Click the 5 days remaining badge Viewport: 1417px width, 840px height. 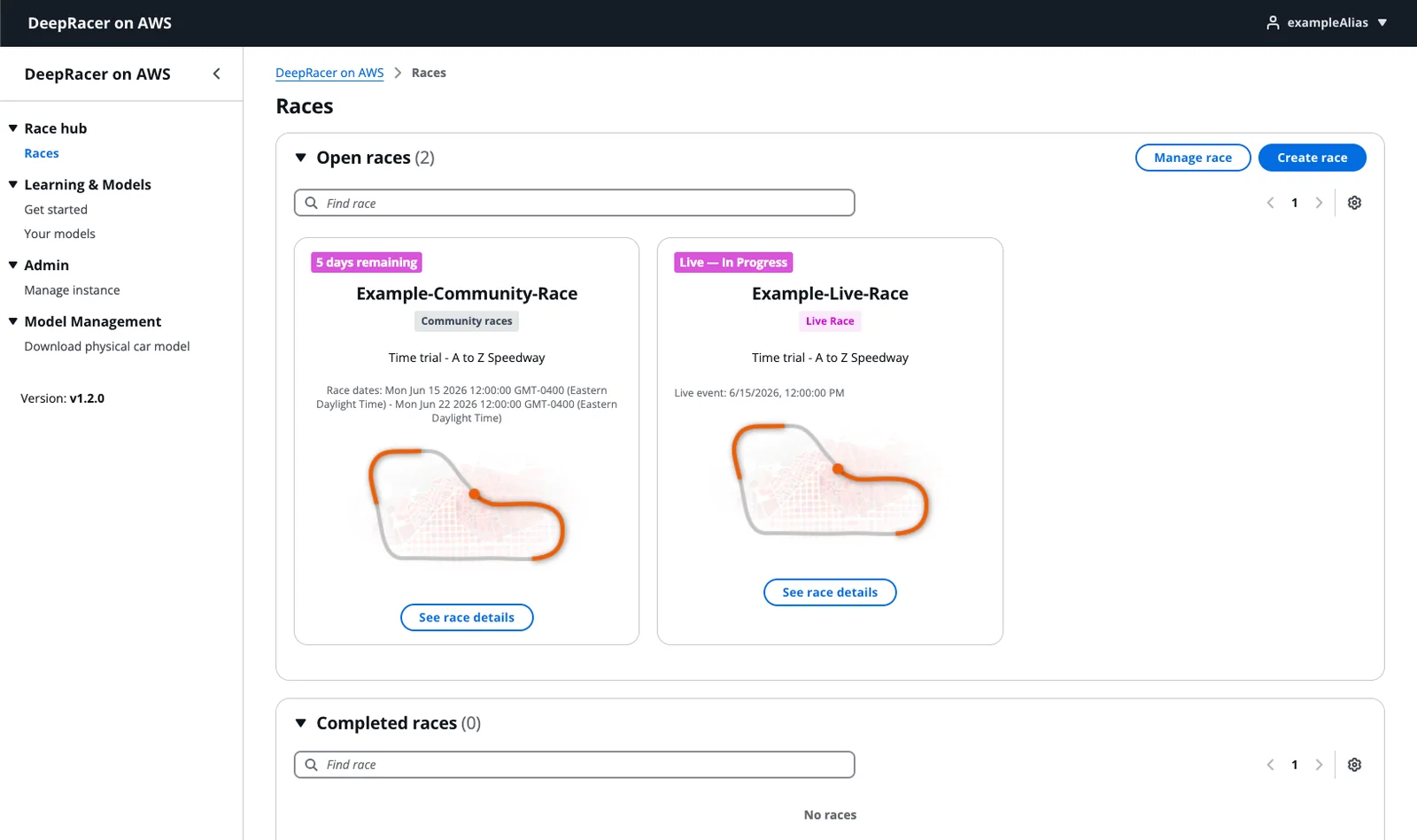[367, 263]
